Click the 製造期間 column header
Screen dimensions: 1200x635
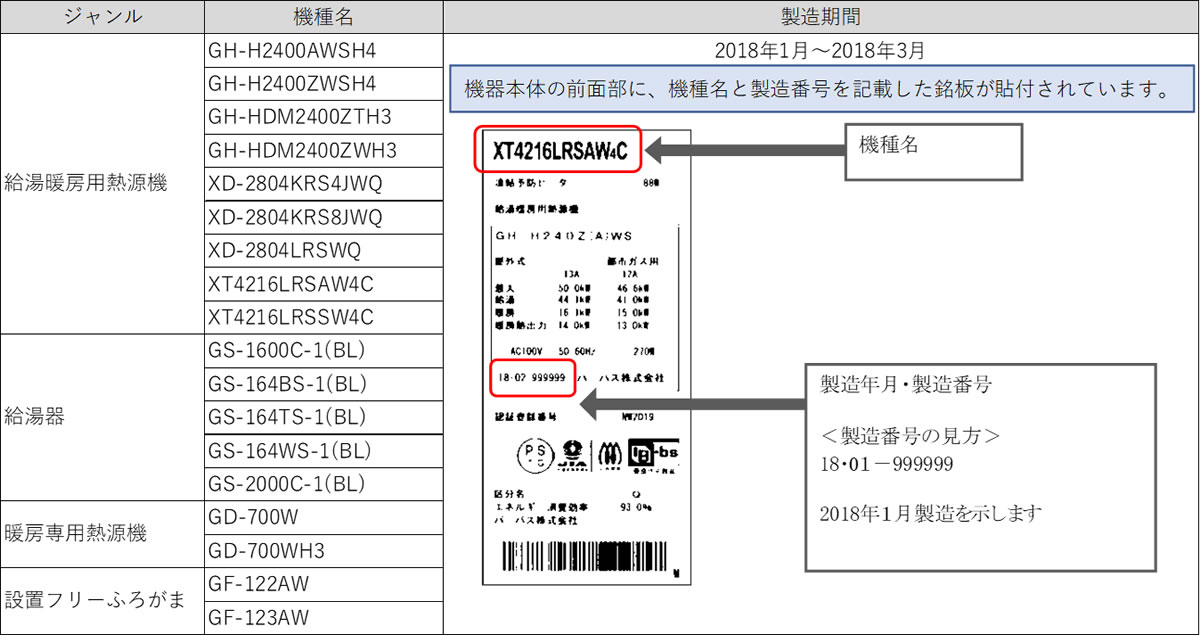point(820,17)
